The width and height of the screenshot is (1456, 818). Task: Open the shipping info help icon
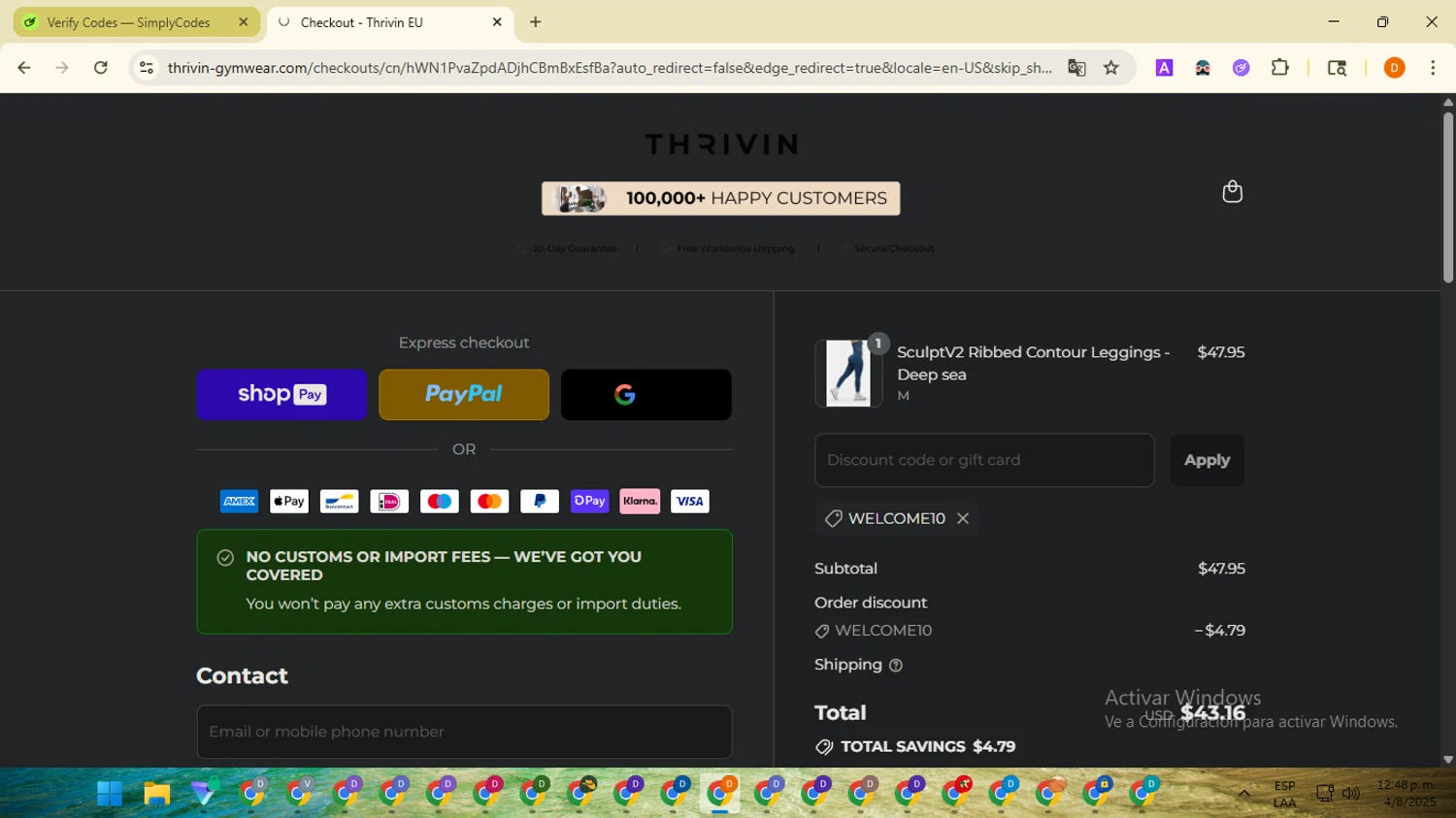(896, 666)
